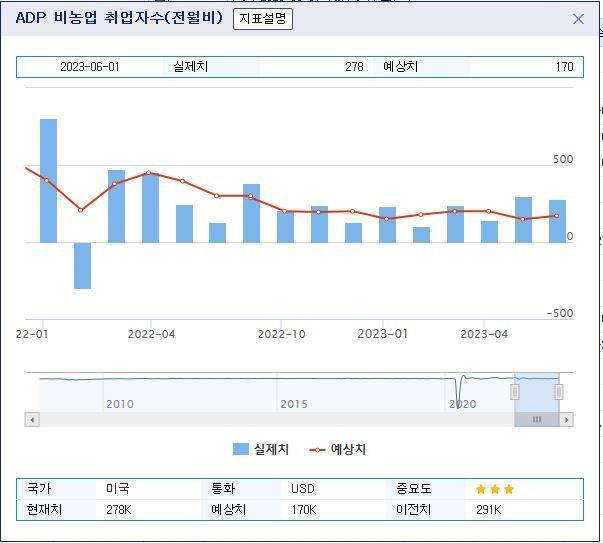This screenshot has height=543, width=603.
Task: Click the last bar at the chart's right edge
Action: pos(557,221)
